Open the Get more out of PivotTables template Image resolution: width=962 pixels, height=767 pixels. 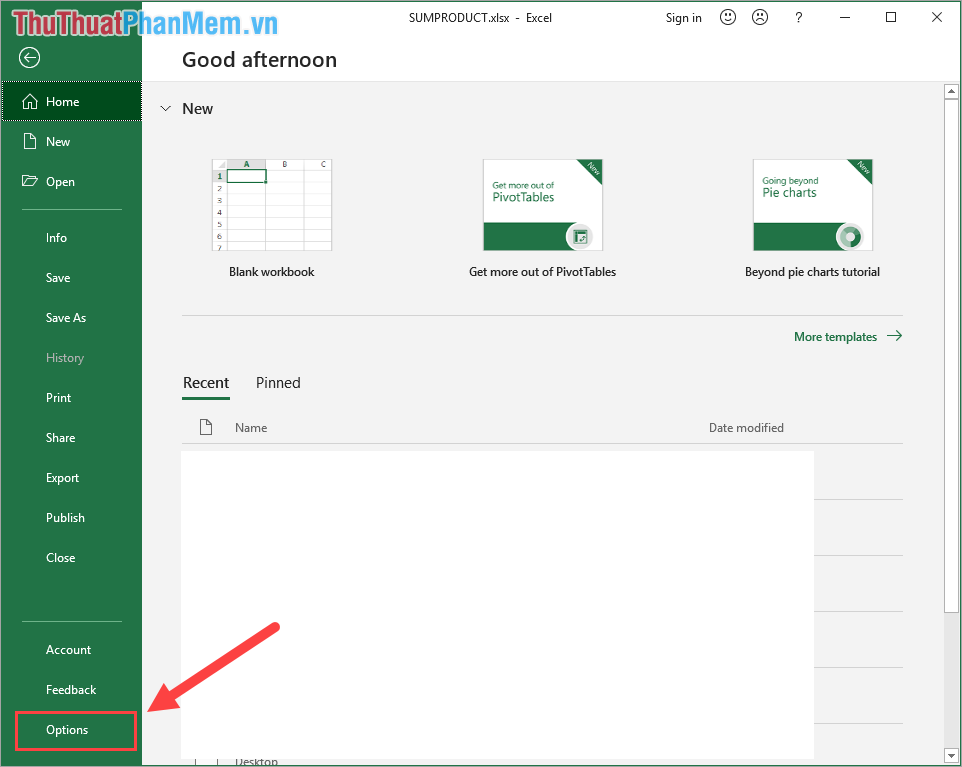tap(542, 205)
